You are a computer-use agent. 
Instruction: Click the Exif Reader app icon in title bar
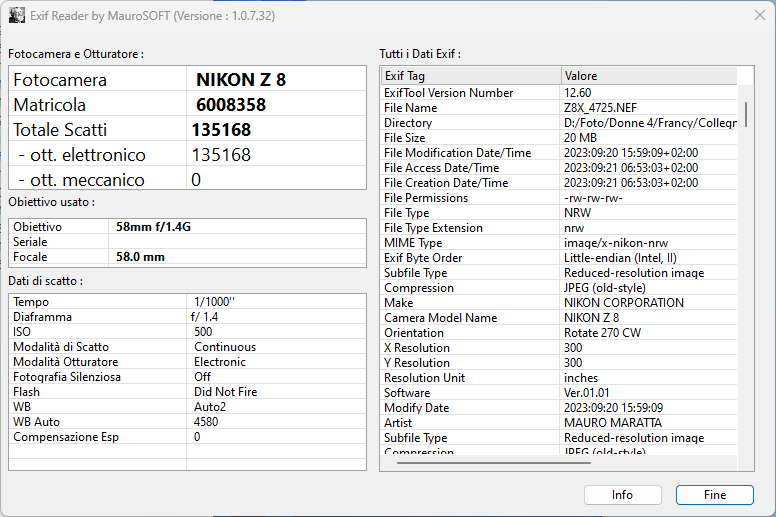click(17, 15)
